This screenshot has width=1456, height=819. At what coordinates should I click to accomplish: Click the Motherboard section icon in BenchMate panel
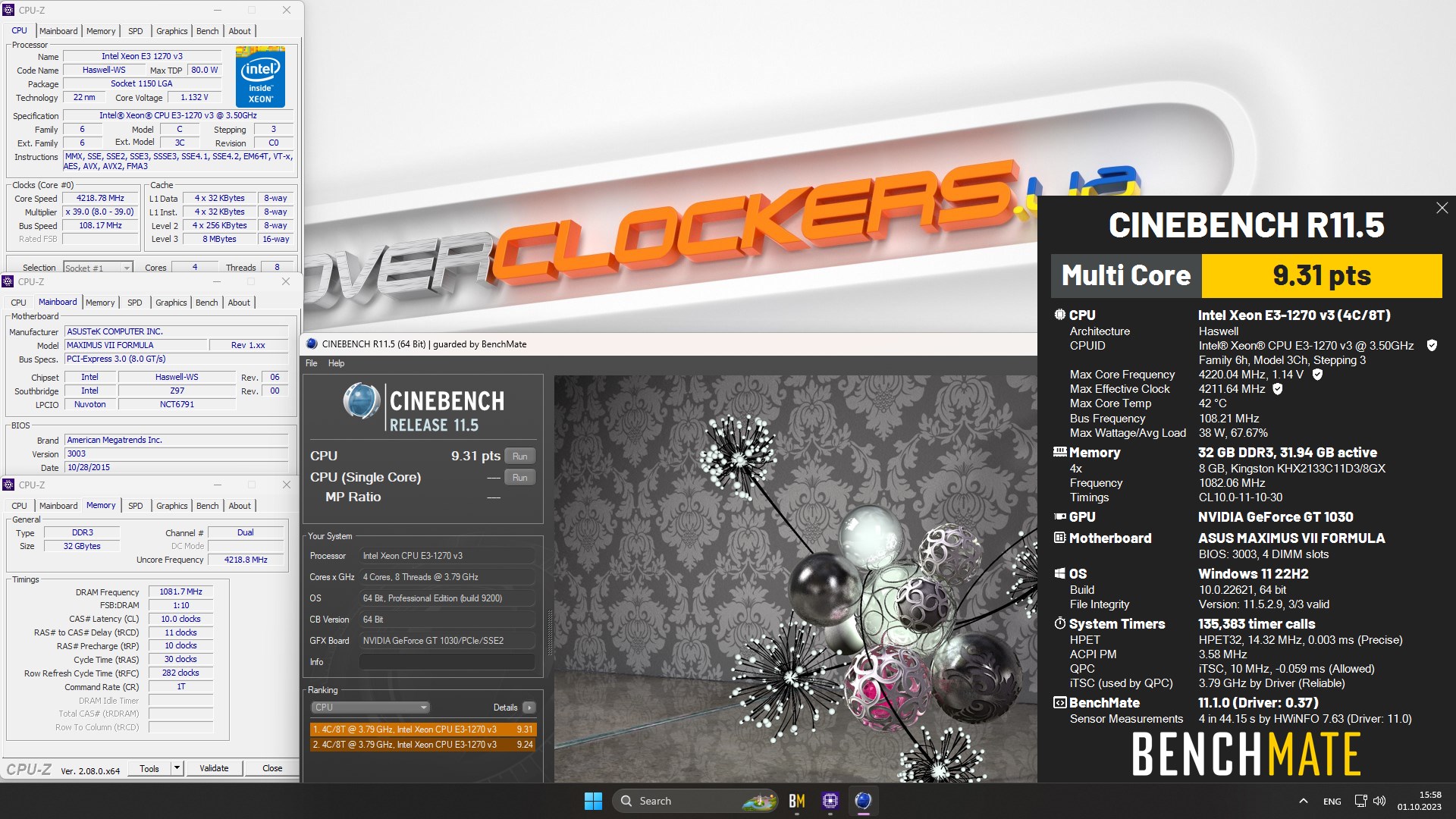click(x=1059, y=538)
